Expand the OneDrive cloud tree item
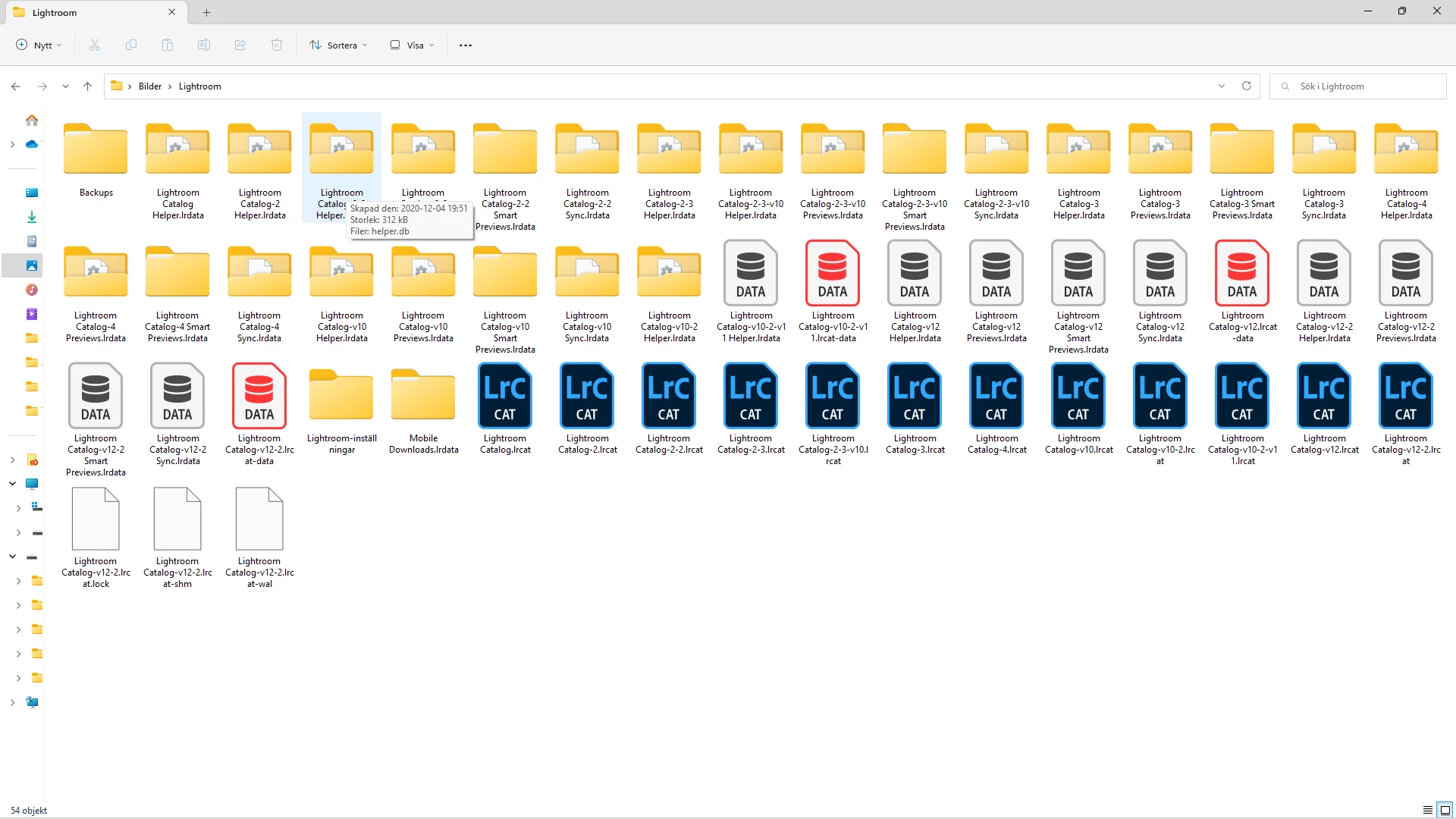This screenshot has height=819, width=1456. point(12,144)
